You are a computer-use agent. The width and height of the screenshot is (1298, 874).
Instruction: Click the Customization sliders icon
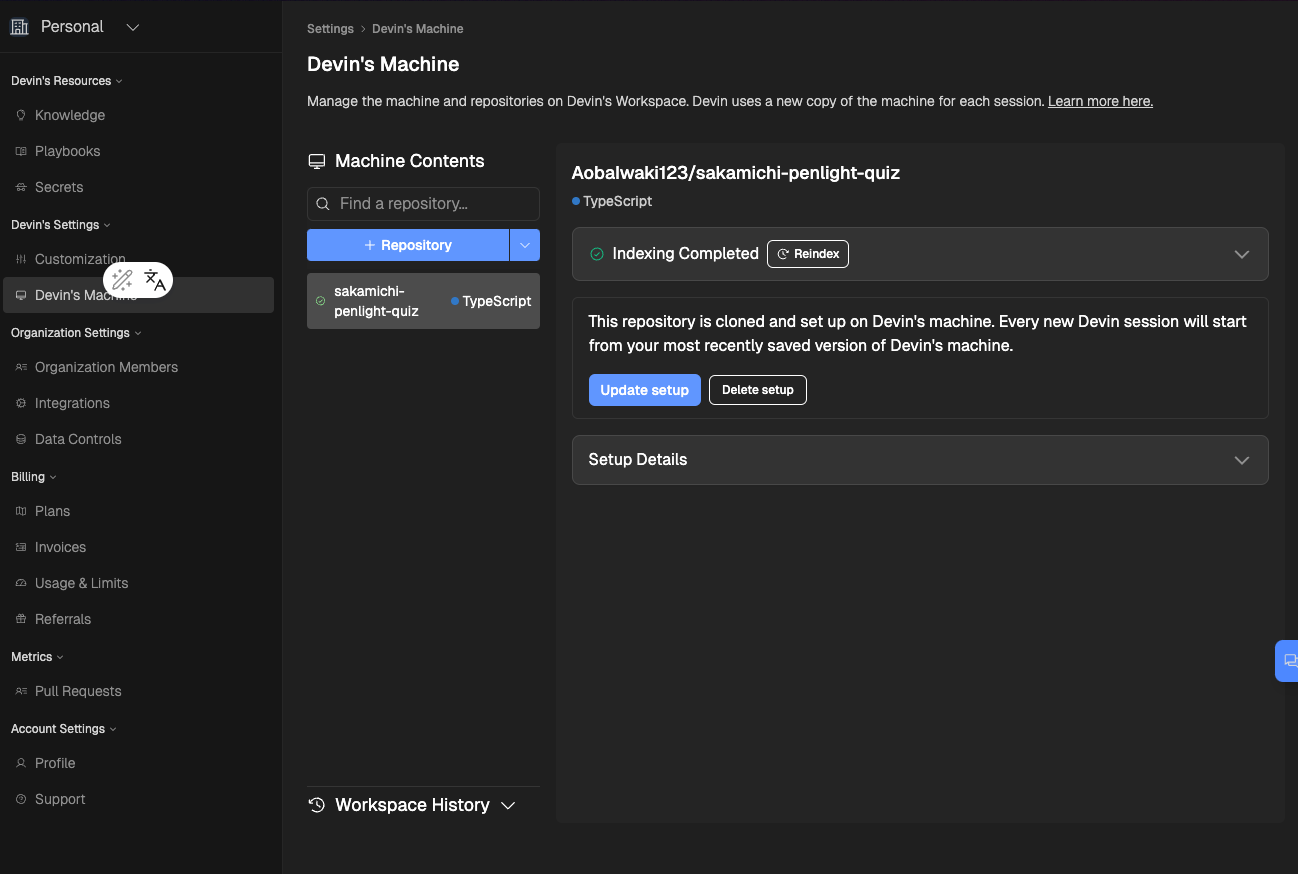(21, 259)
